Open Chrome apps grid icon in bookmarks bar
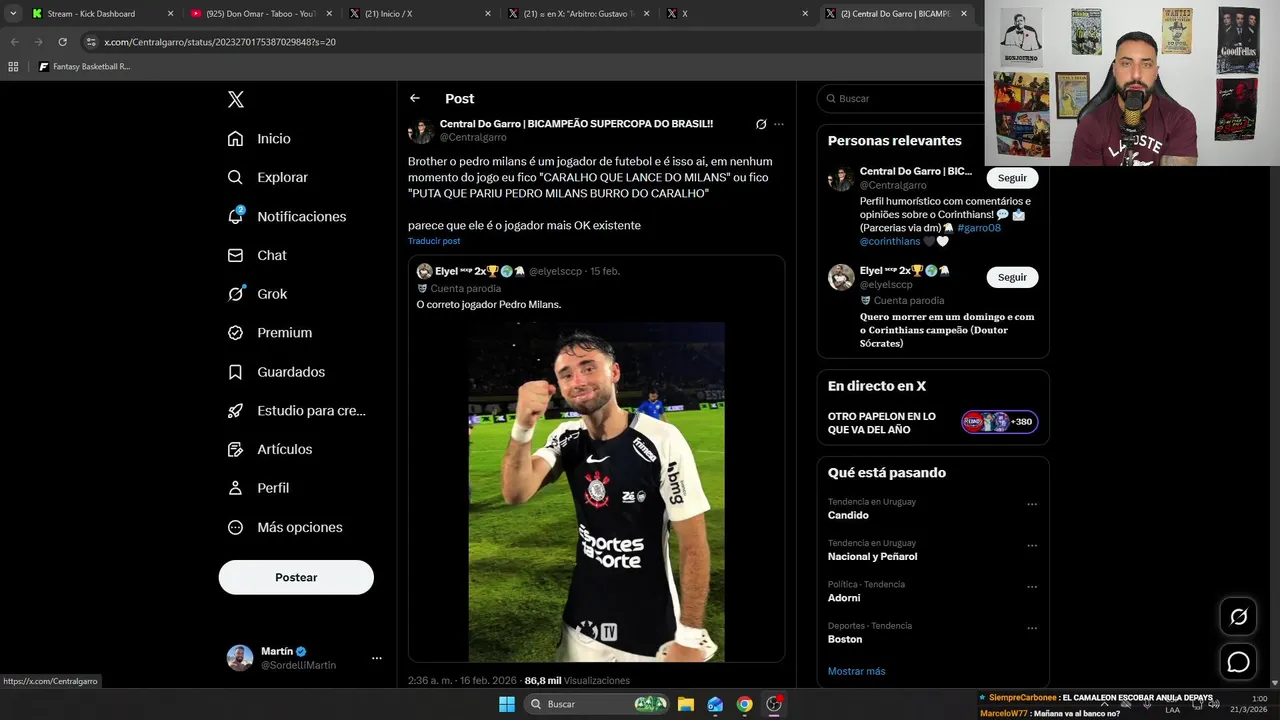 tap(13, 66)
